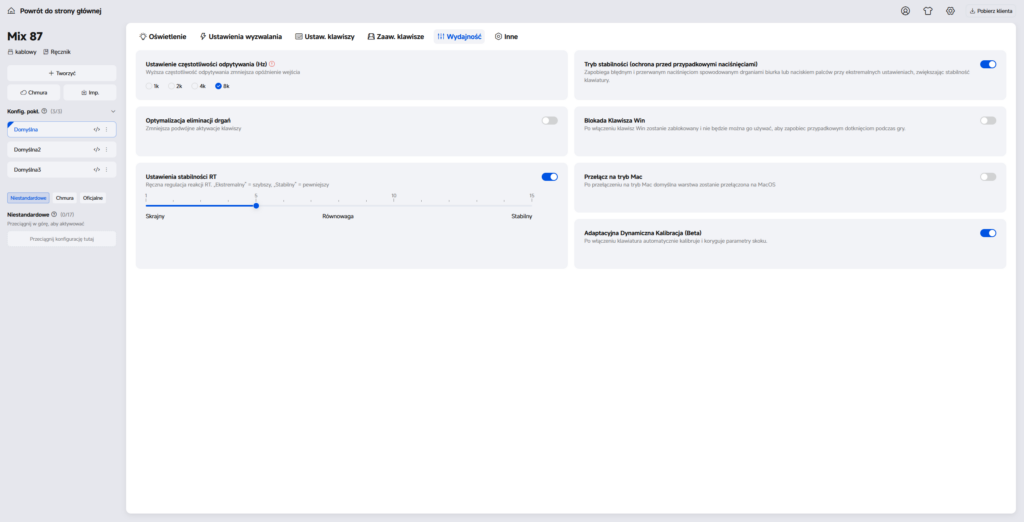Click the Ręcznik mode icon

coord(46,52)
